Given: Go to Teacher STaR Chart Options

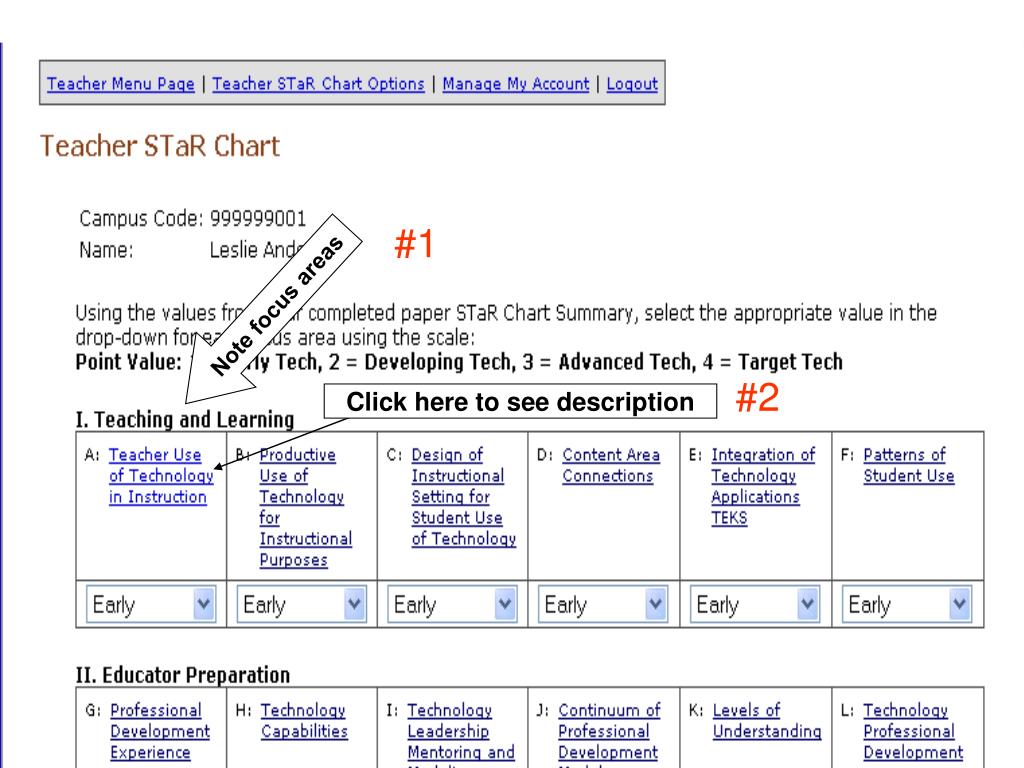Looking at the screenshot, I should (318, 84).
